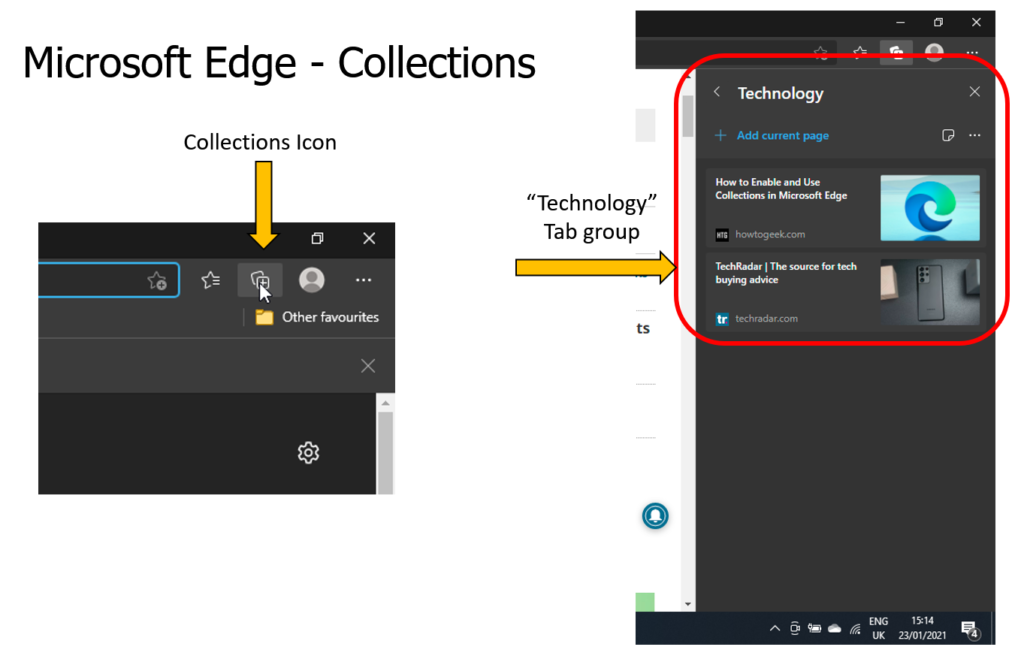This screenshot has width=1024, height=656.
Task: Click the phone photo thumbnail
Action: [x=930, y=292]
